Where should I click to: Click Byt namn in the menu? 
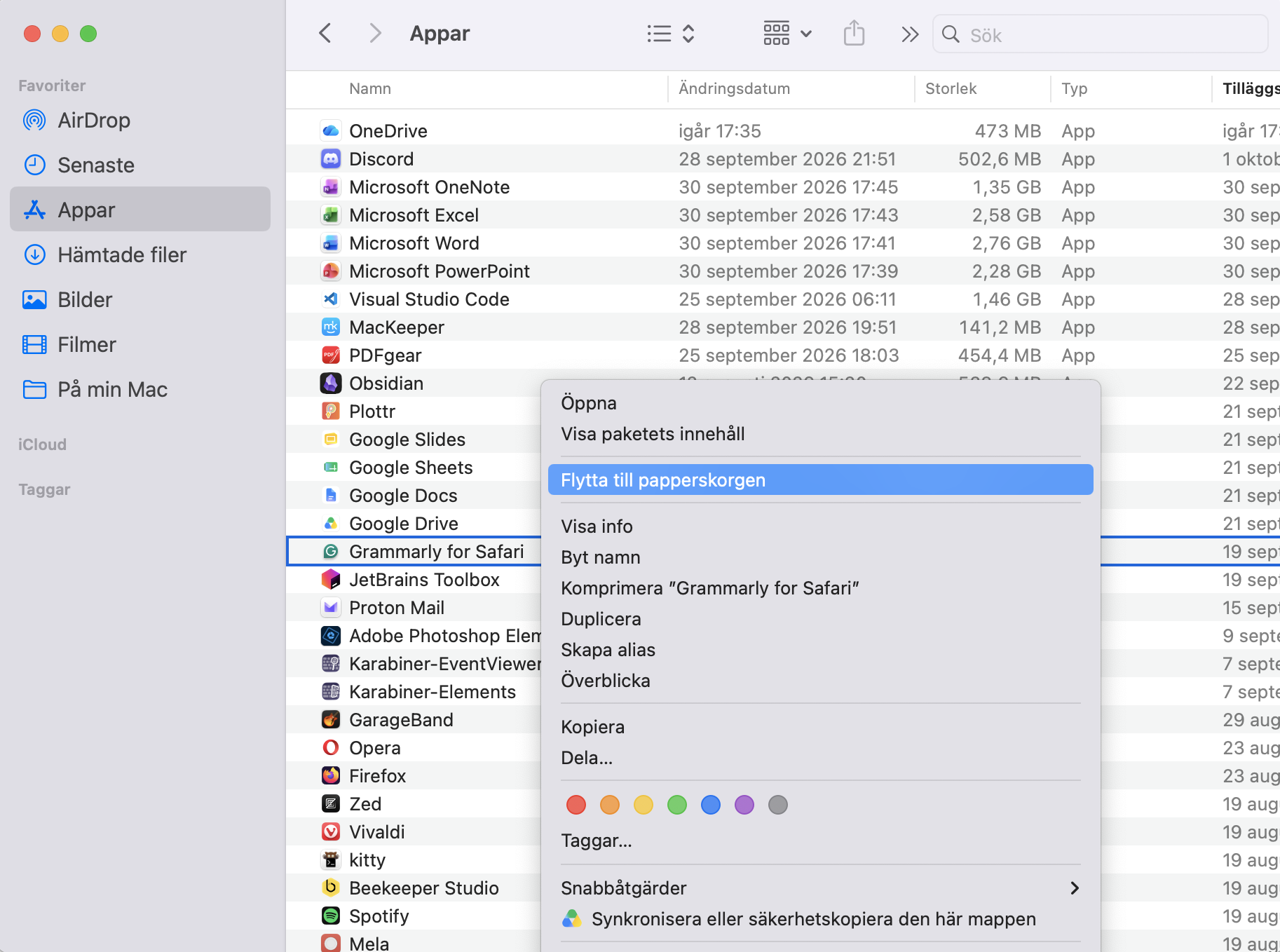pos(821,557)
